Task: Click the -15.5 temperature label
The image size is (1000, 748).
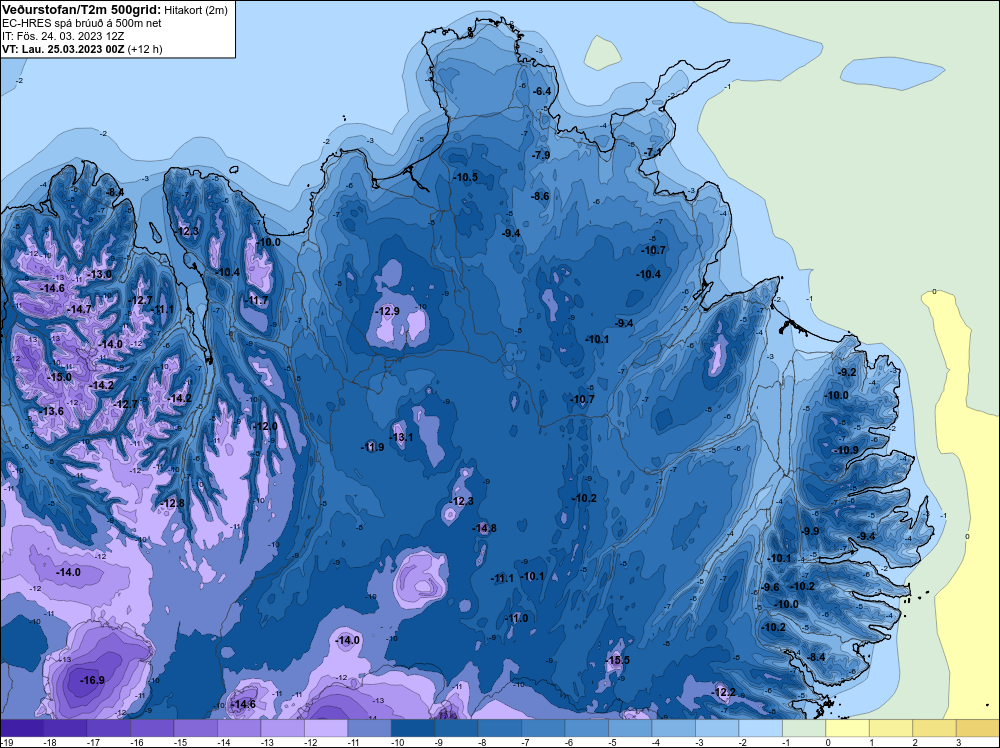Action: coord(617,660)
